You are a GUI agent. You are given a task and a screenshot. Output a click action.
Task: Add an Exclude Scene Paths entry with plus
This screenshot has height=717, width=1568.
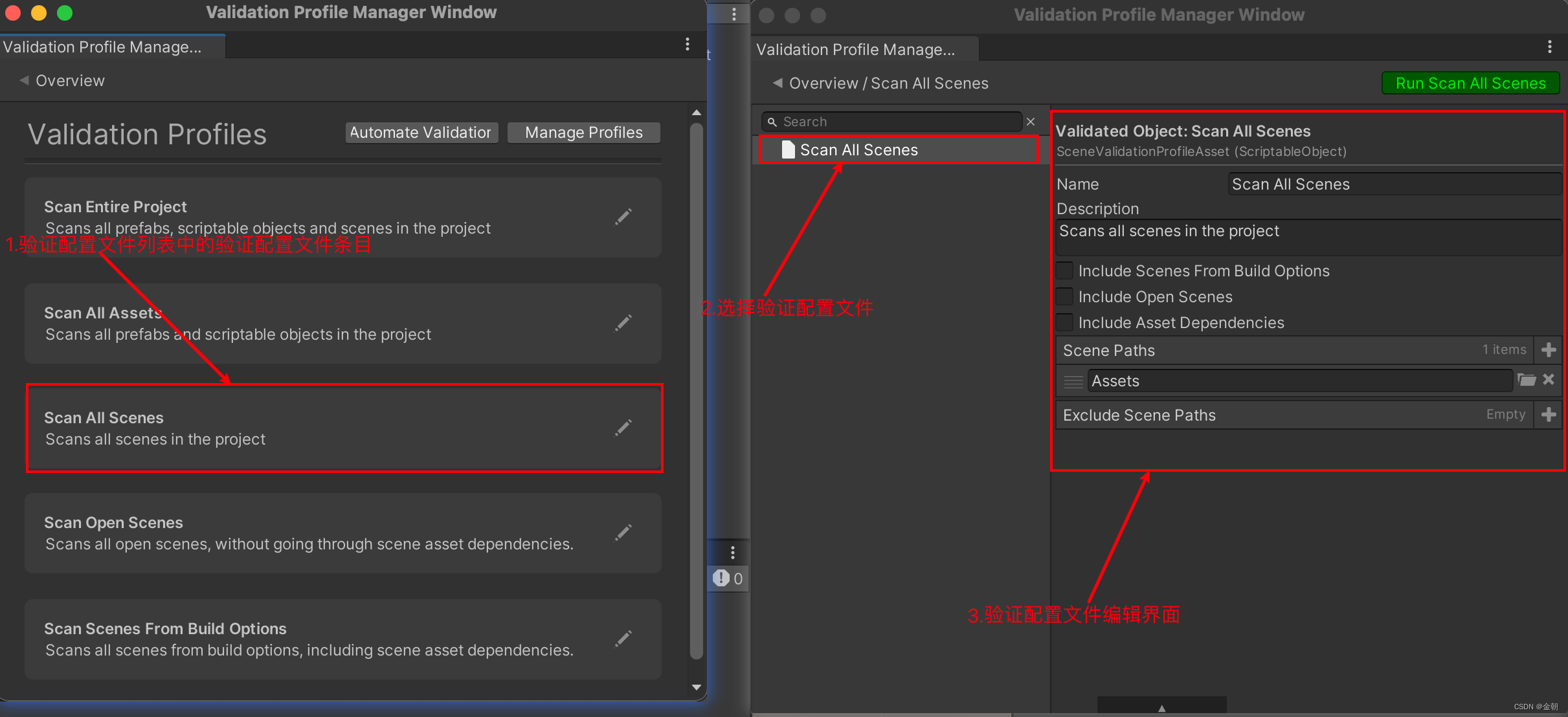pyautogui.click(x=1549, y=415)
